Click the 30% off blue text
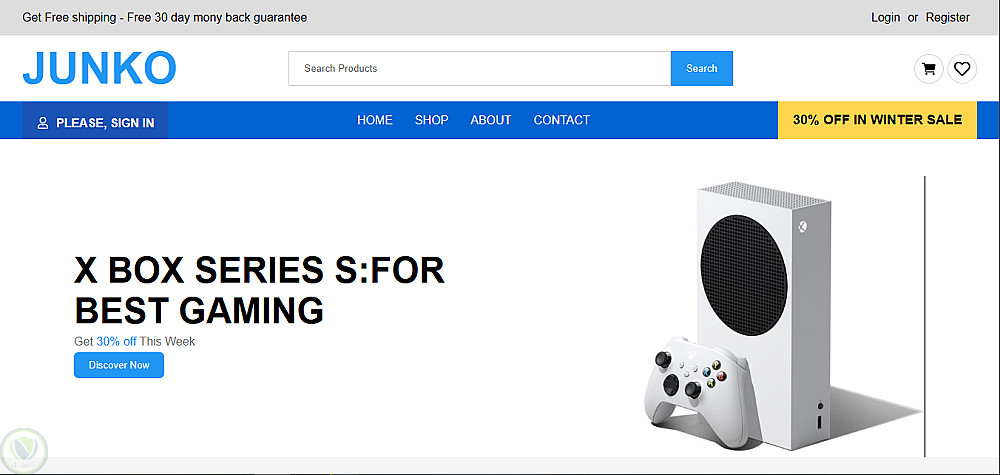 [116, 341]
